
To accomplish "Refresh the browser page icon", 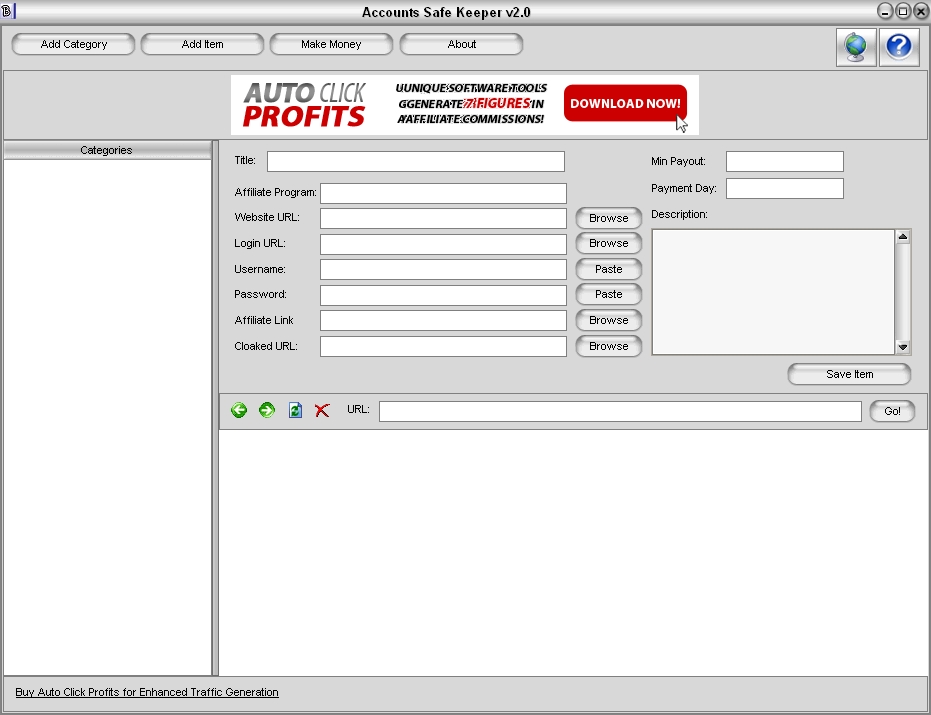I will (x=295, y=410).
